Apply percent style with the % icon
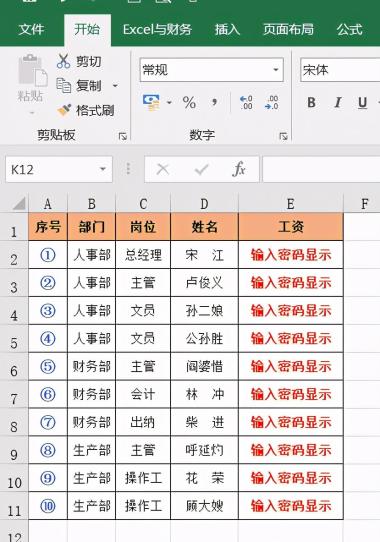The image size is (380, 542). [x=189, y=102]
